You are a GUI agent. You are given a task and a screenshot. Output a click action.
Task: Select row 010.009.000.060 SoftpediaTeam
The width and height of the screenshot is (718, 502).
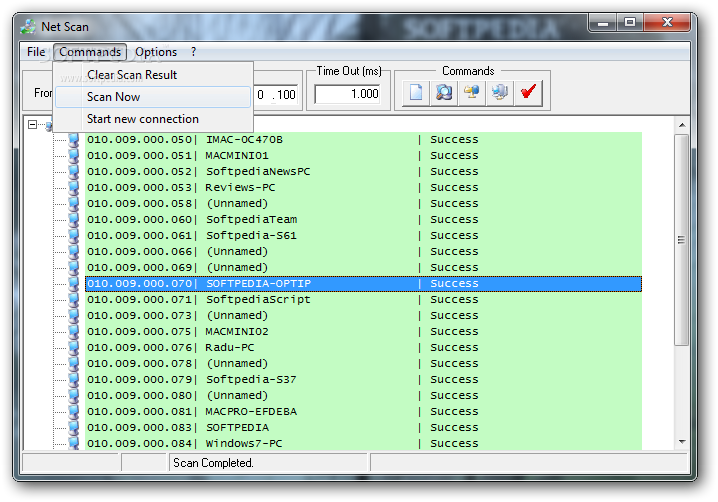click(x=363, y=219)
